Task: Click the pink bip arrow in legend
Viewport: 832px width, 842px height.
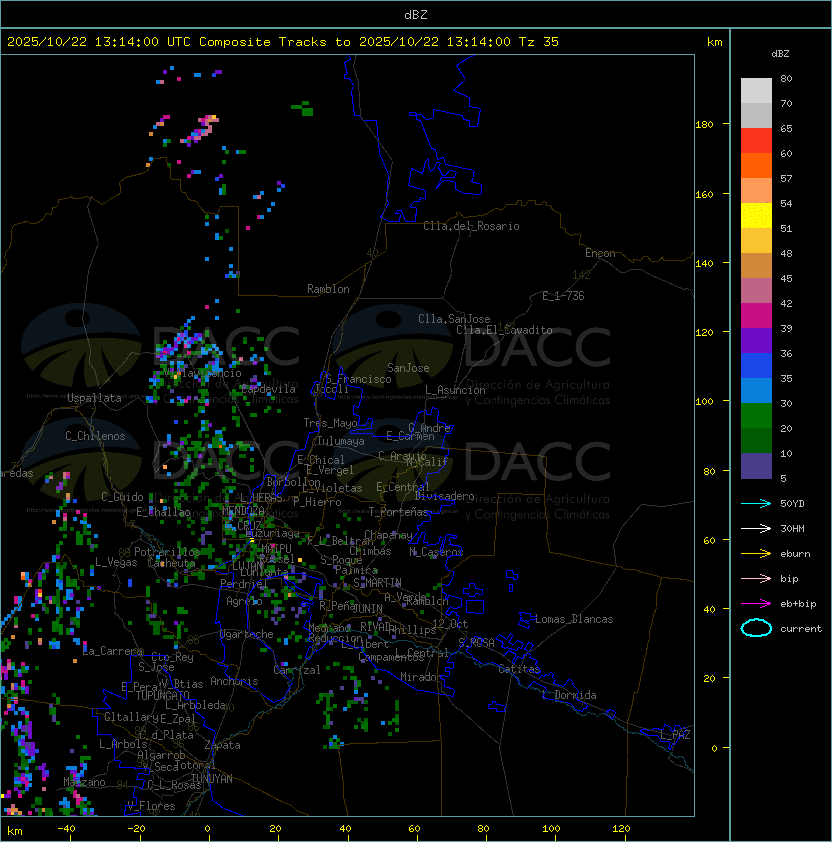Action: (x=756, y=578)
